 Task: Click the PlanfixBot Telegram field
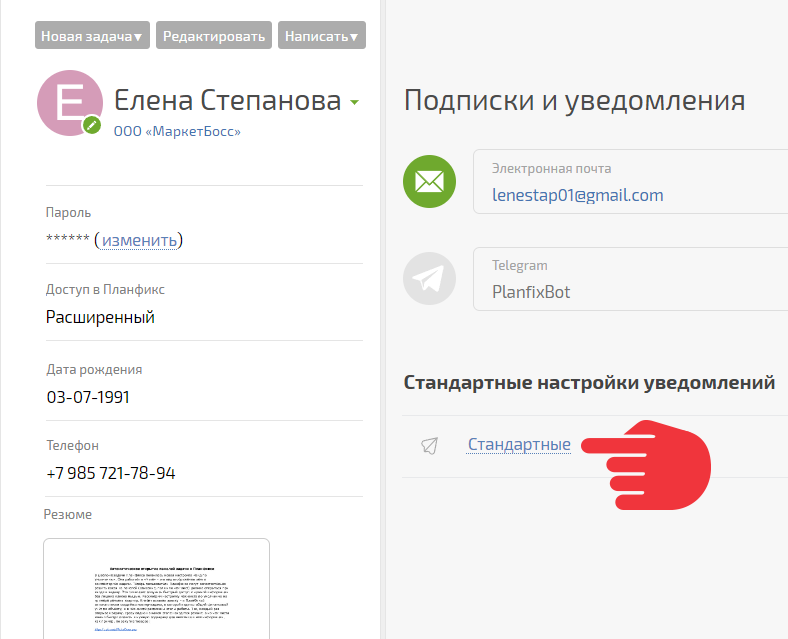tap(630, 279)
